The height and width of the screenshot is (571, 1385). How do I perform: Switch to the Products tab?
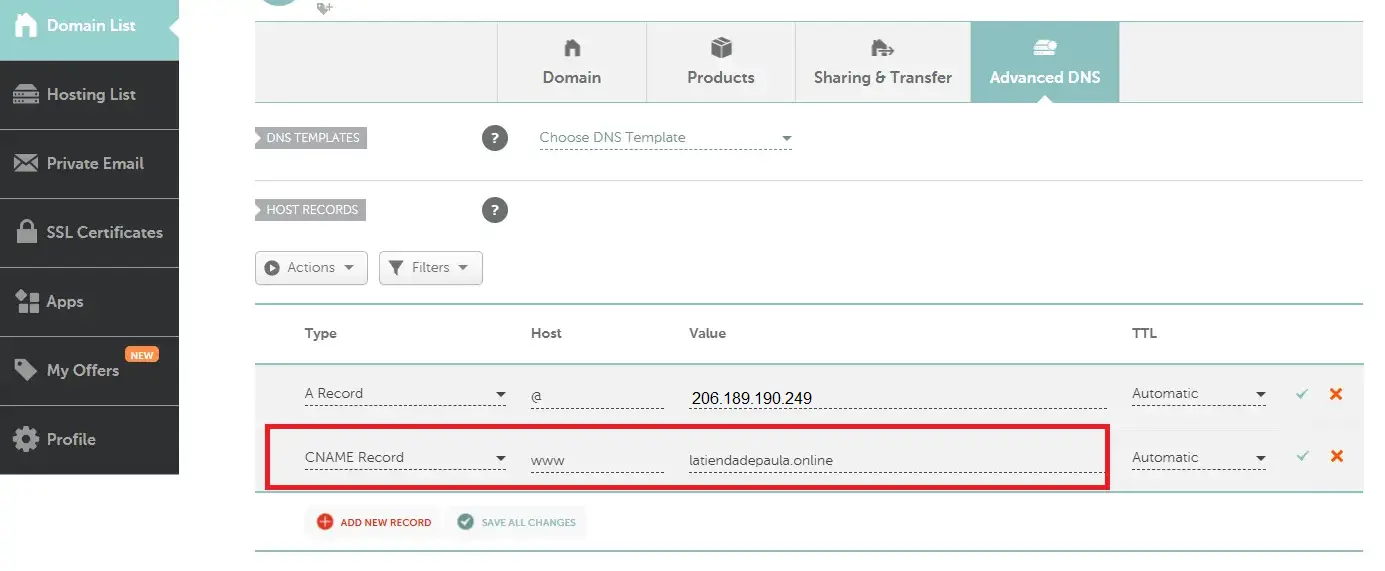pos(720,63)
